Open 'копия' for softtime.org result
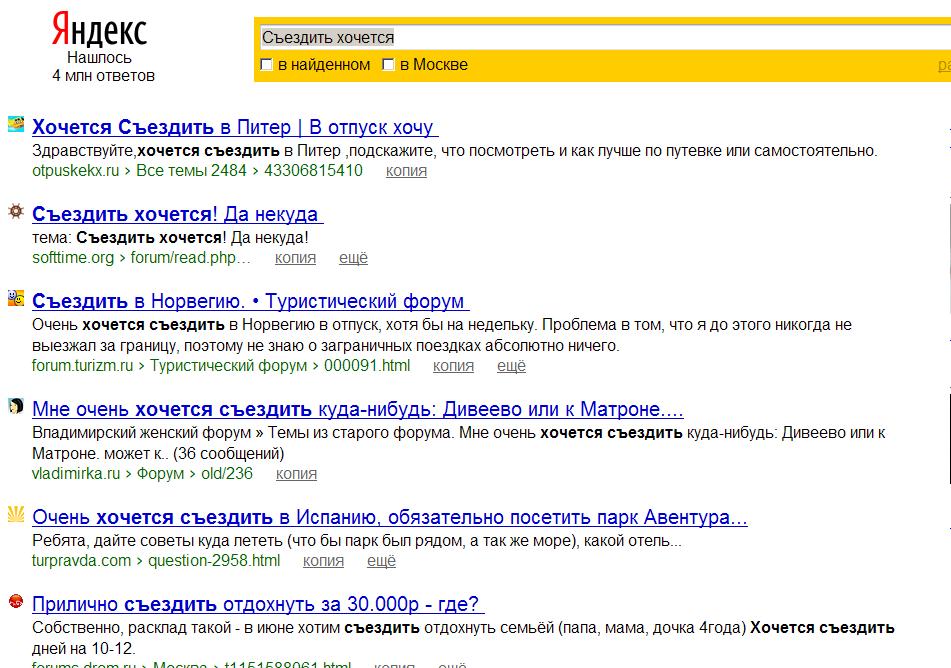This screenshot has height=668, width=951. (295, 258)
